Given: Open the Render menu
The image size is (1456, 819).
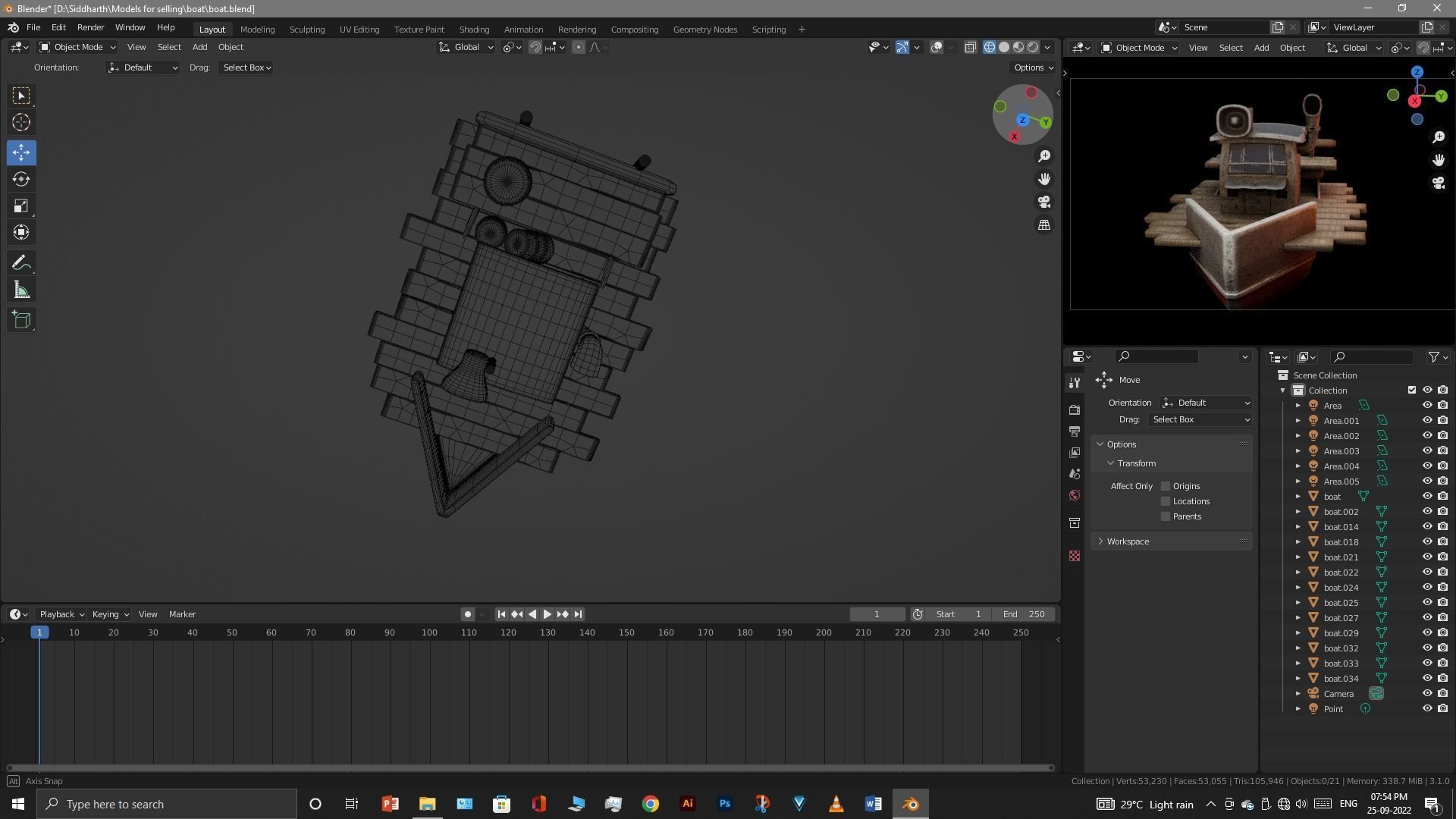Looking at the screenshot, I should [90, 27].
